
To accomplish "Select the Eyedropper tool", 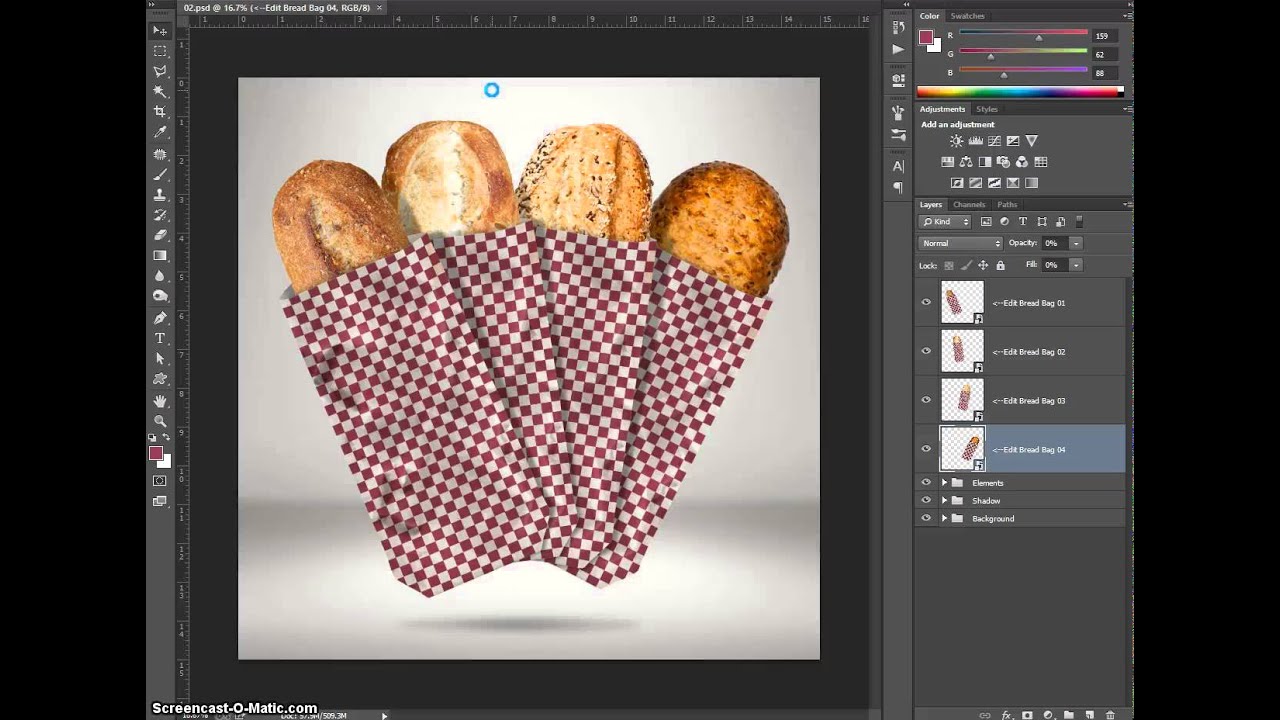I will (x=160, y=133).
